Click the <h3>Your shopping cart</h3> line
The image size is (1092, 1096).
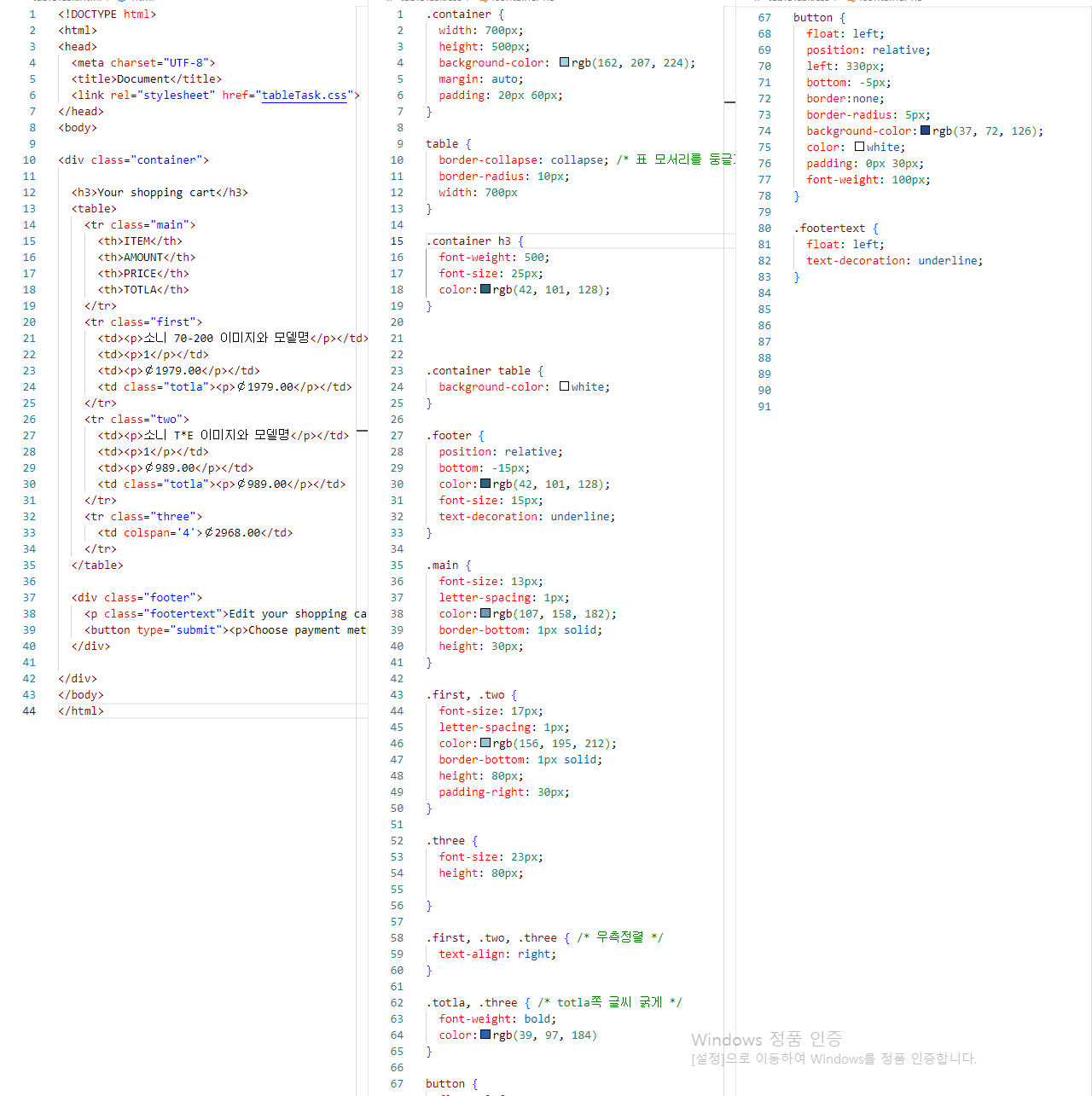coord(160,193)
